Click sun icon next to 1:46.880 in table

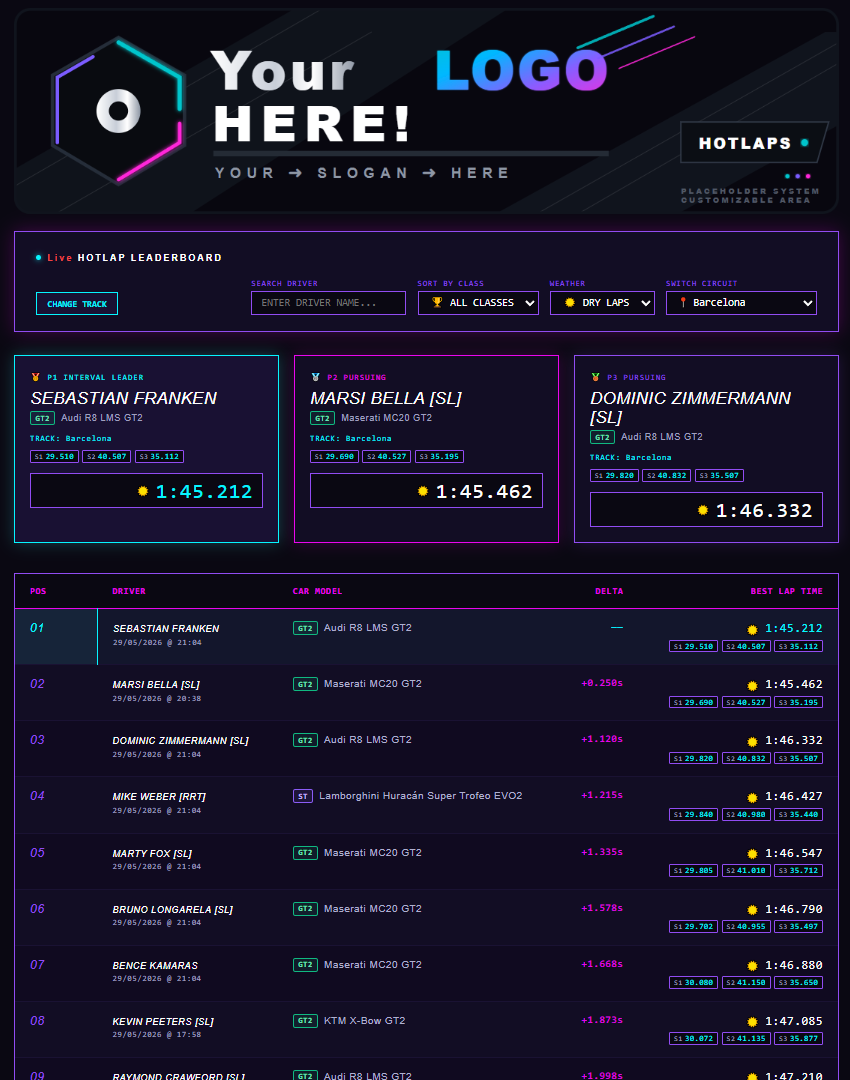[x=752, y=966]
